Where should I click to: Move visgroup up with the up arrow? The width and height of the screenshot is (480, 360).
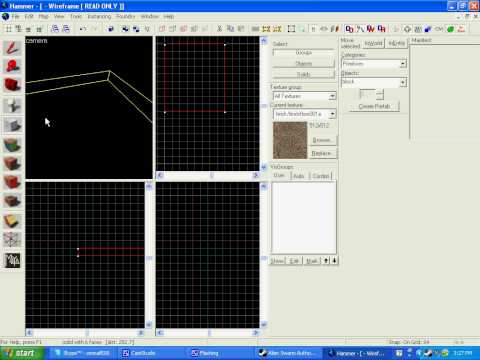click(326, 261)
